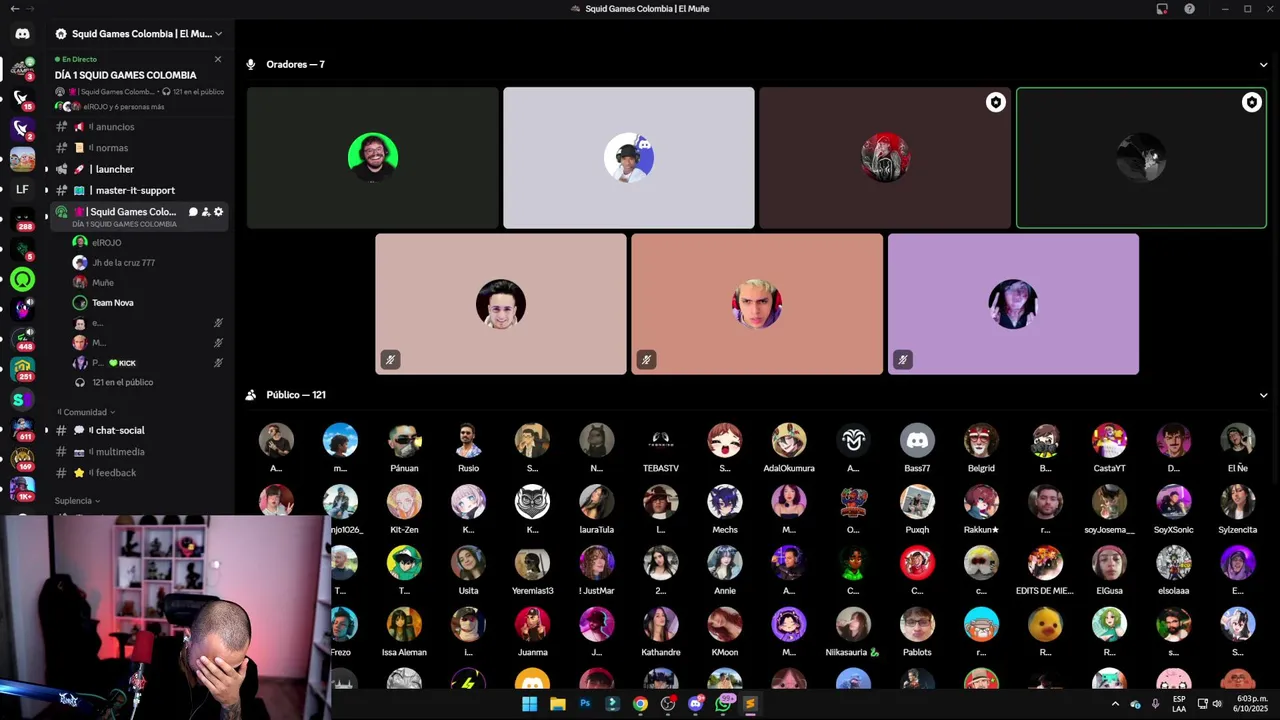Open server with 251 unread badge
This screenshot has width=1280, height=720.
(22, 370)
